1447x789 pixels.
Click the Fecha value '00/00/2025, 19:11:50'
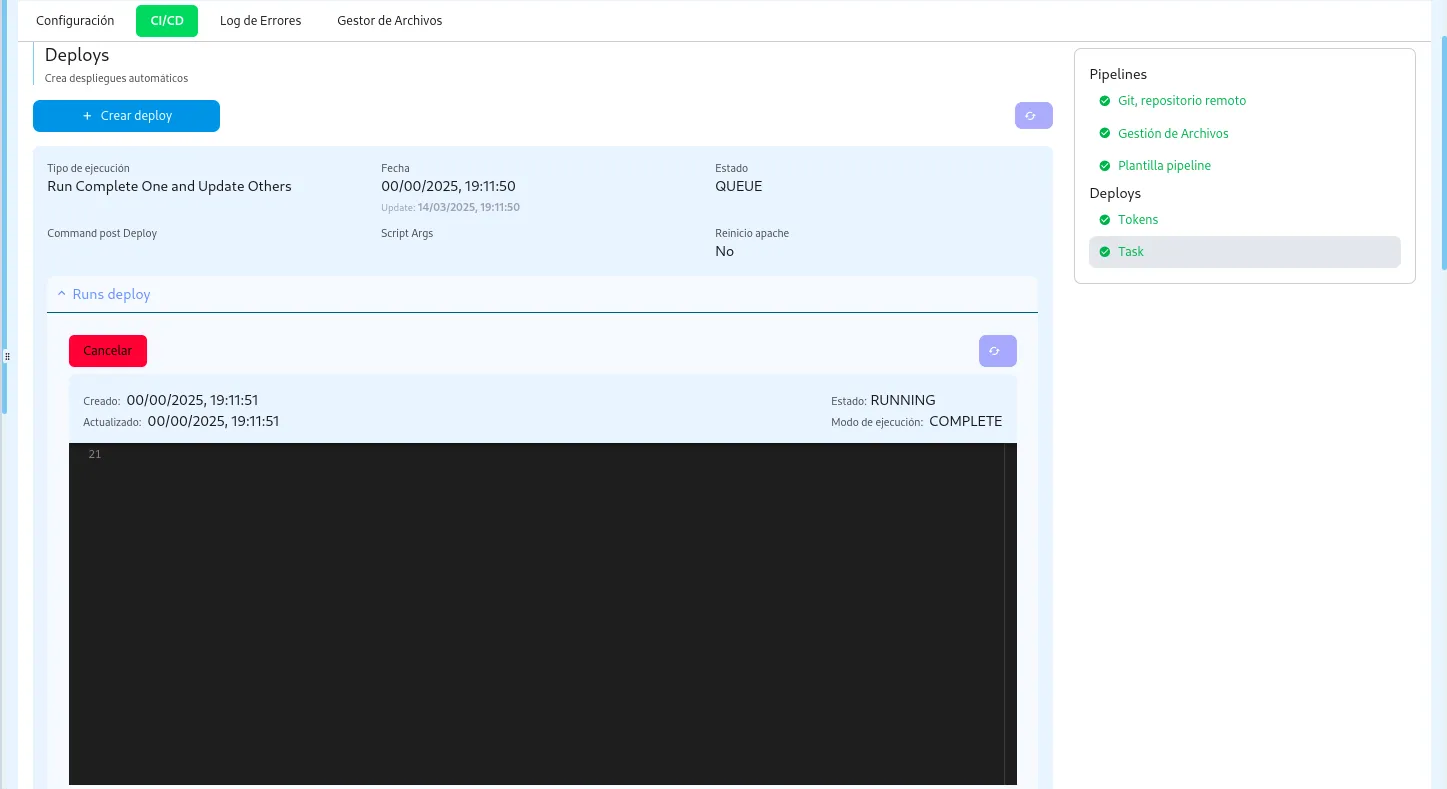tap(448, 186)
